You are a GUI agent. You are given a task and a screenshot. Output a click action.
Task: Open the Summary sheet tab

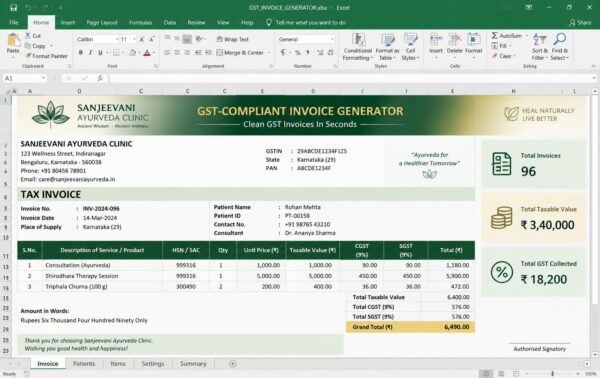click(193, 363)
